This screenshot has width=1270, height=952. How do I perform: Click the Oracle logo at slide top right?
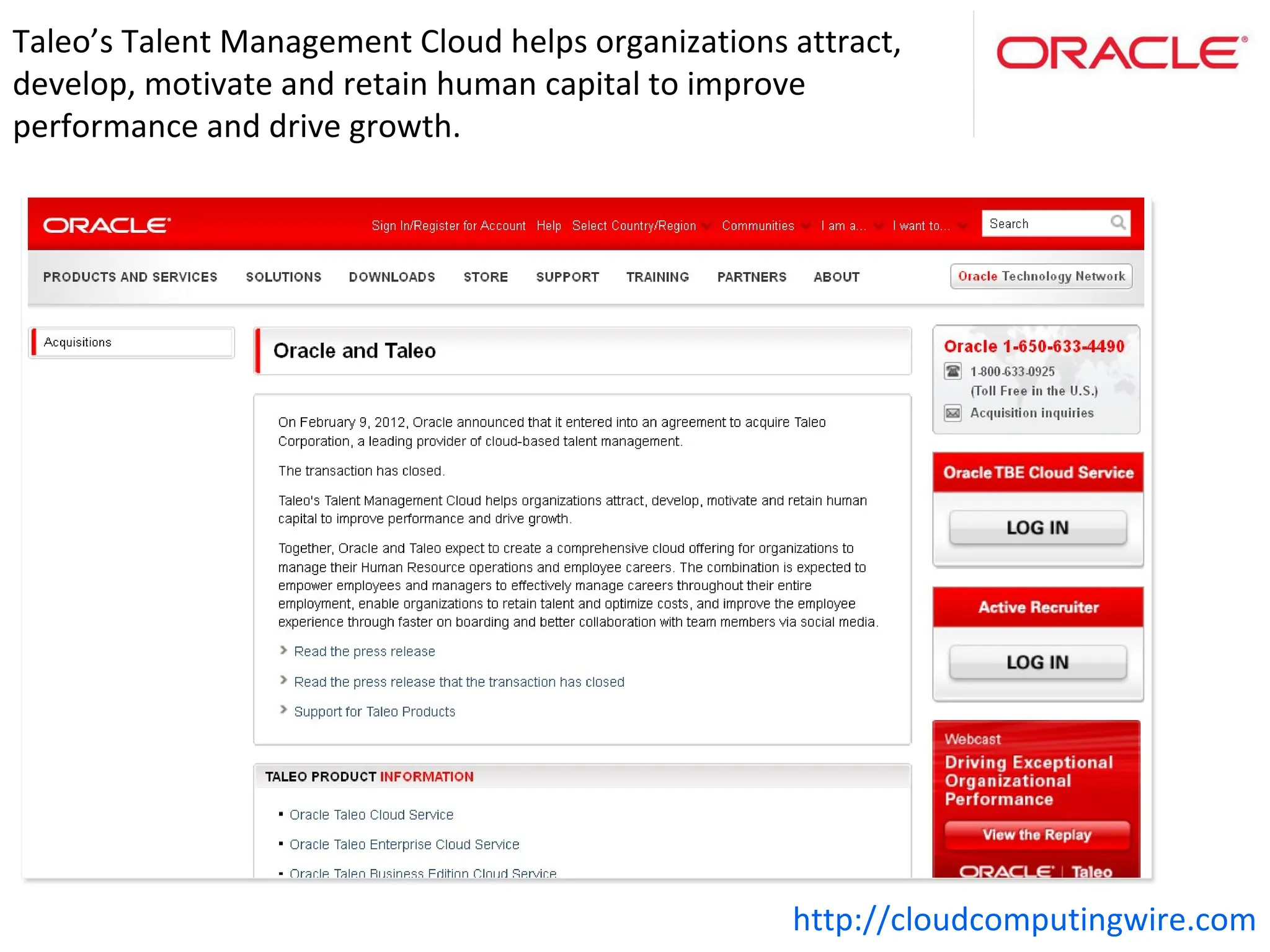1121,51
